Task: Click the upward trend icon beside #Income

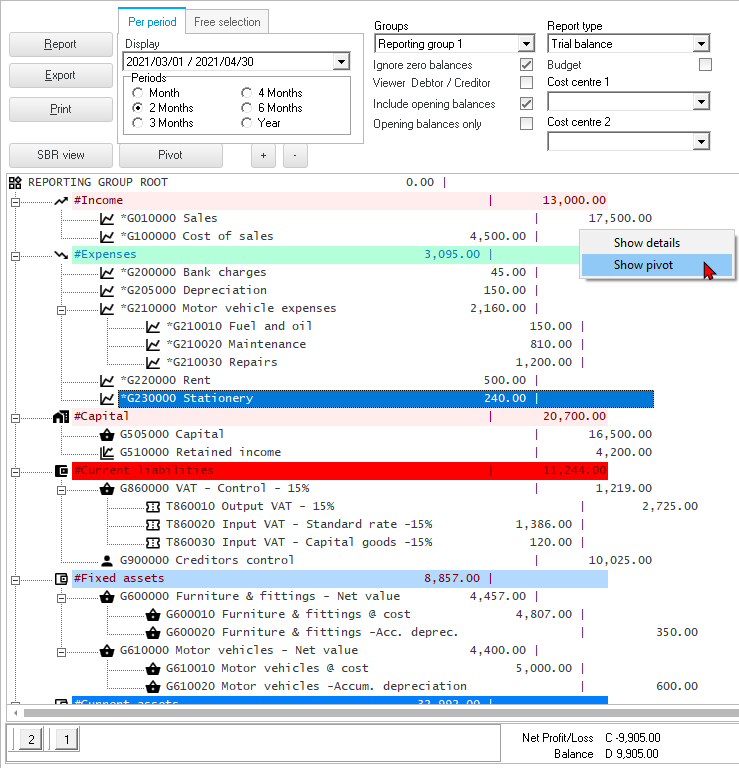Action: (x=61, y=201)
